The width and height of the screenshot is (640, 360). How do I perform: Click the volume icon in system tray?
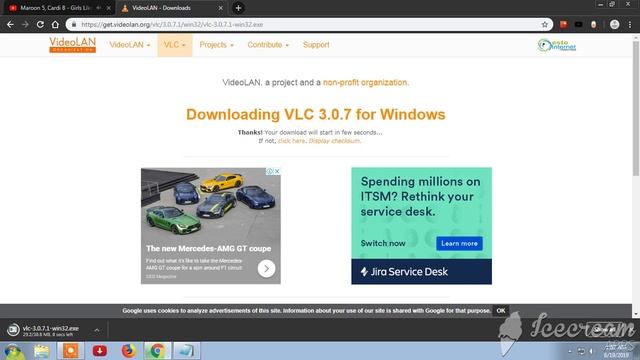click(x=591, y=351)
